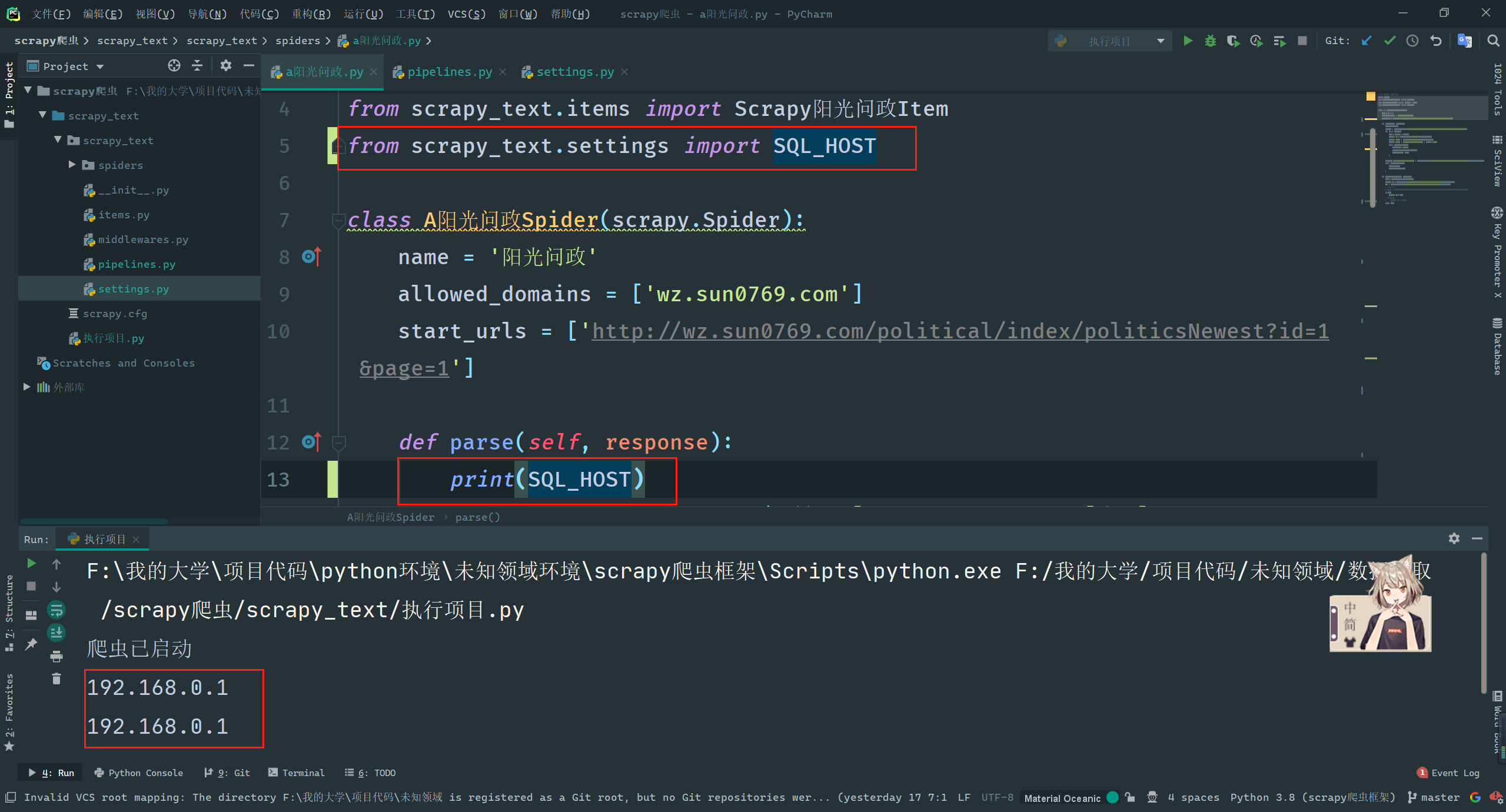The width and height of the screenshot is (1506, 812).
Task: Open start_urls hyperlink in editor
Action: pos(959,331)
